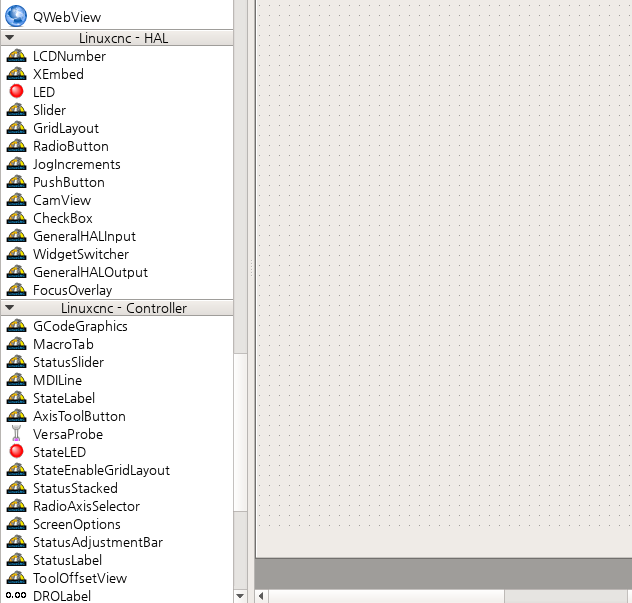Click the widget box vertical scrollbar thumb
Image resolution: width=632 pixels, height=603 pixels.
(x=240, y=432)
